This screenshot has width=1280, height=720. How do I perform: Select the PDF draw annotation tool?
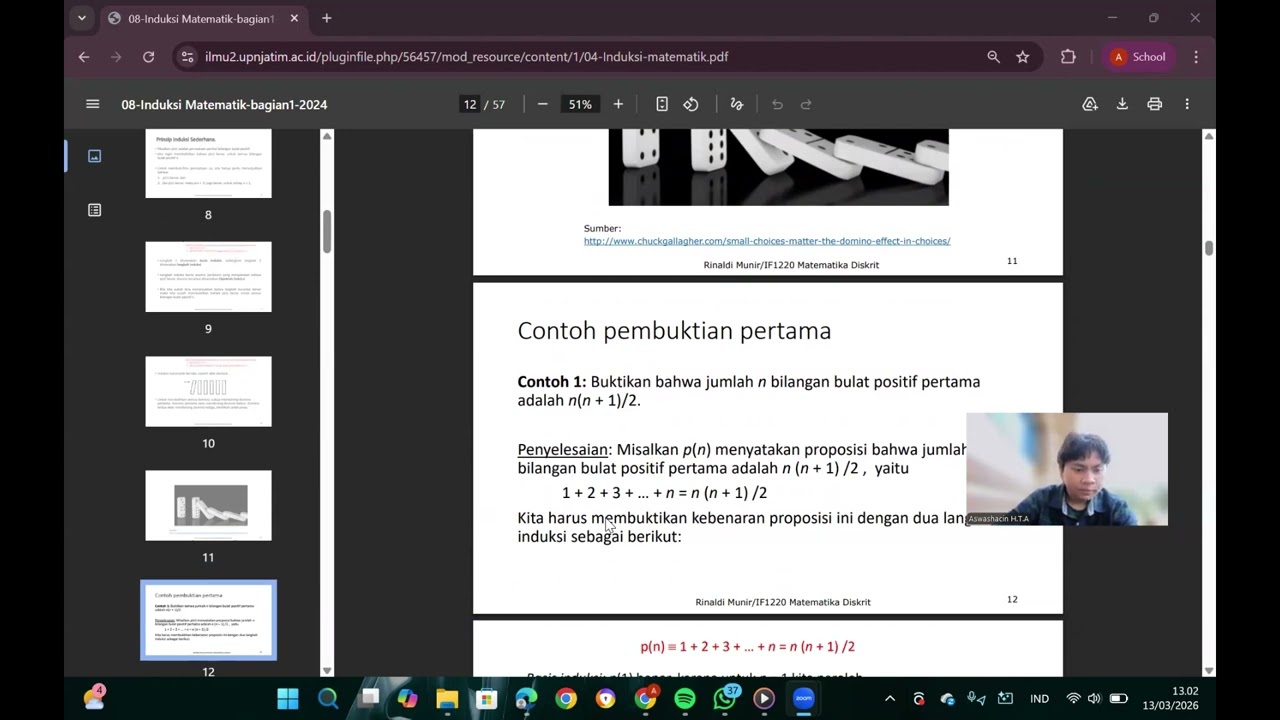(x=737, y=104)
